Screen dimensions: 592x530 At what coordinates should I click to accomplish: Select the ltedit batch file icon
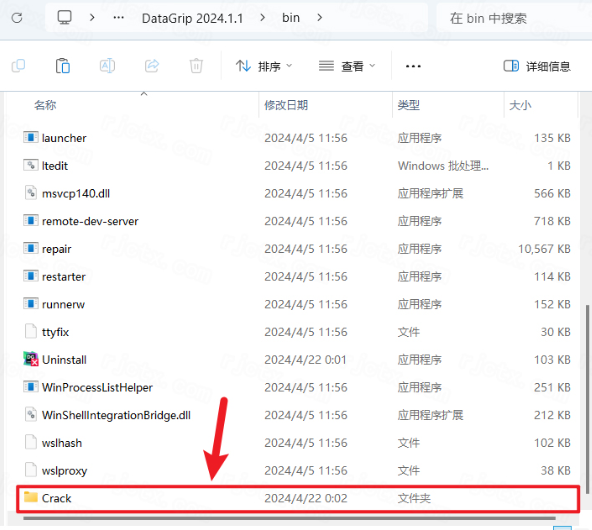pos(31,165)
